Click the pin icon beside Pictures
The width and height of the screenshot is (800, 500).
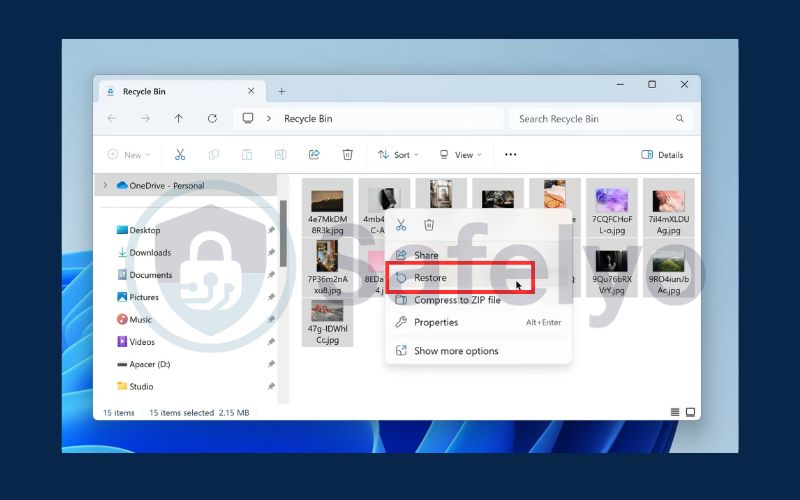tap(271, 297)
